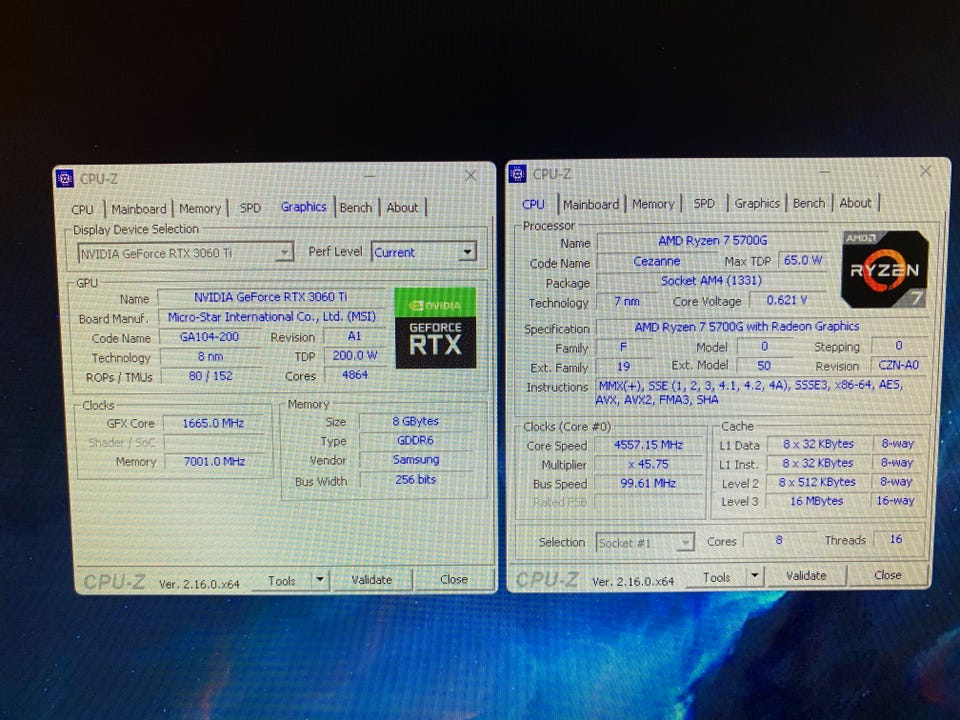Minimize the left CPU-Z window
Screen dimensions: 960x720
(x=369, y=177)
